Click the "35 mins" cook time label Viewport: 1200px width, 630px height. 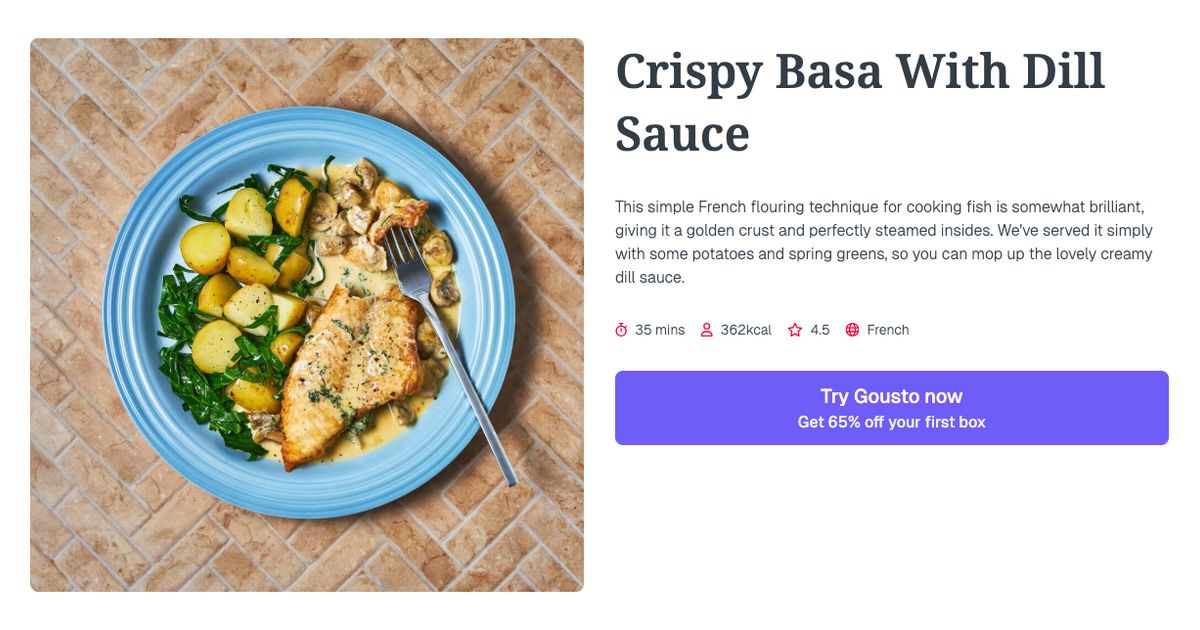[x=659, y=329]
